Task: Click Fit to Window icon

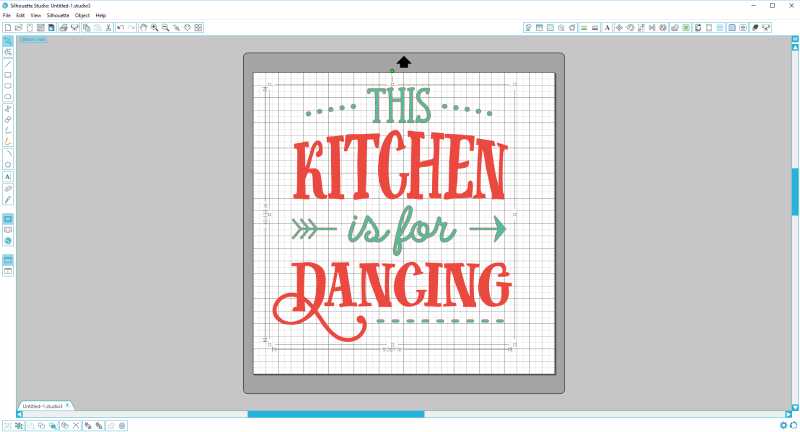Action: [x=198, y=28]
